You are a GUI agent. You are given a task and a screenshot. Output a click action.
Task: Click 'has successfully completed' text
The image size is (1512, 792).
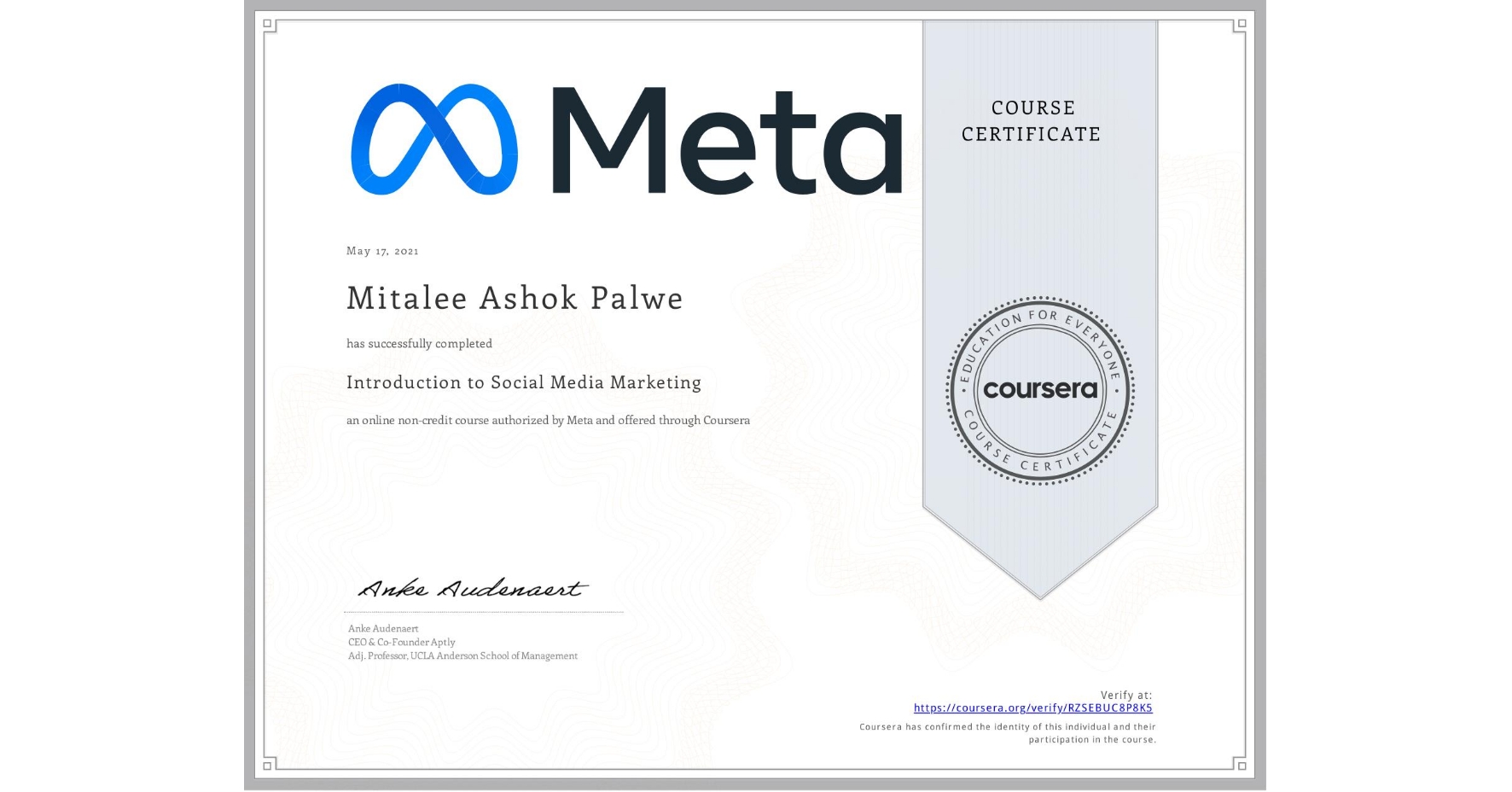tap(419, 343)
